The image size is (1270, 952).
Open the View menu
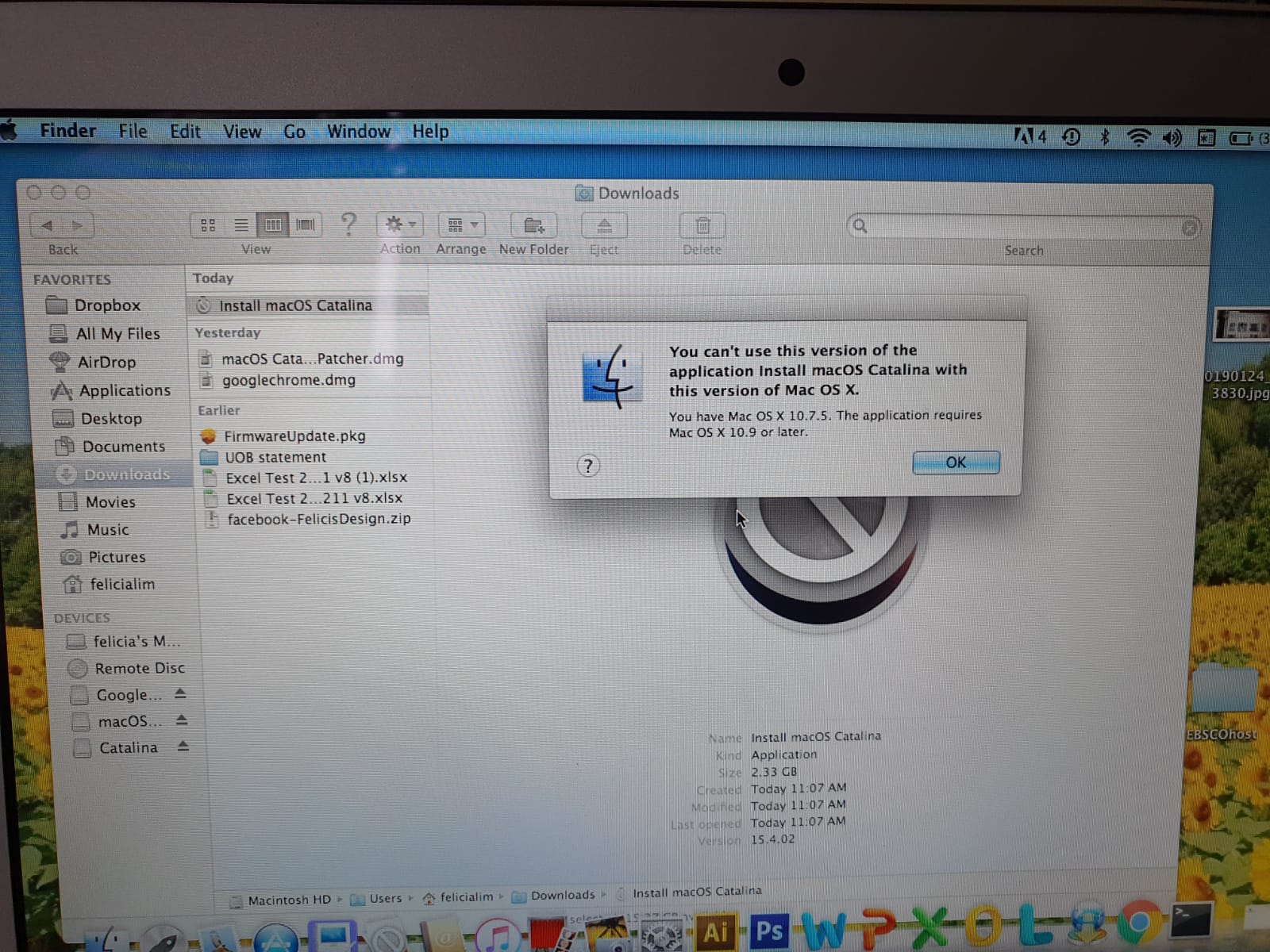[x=242, y=132]
